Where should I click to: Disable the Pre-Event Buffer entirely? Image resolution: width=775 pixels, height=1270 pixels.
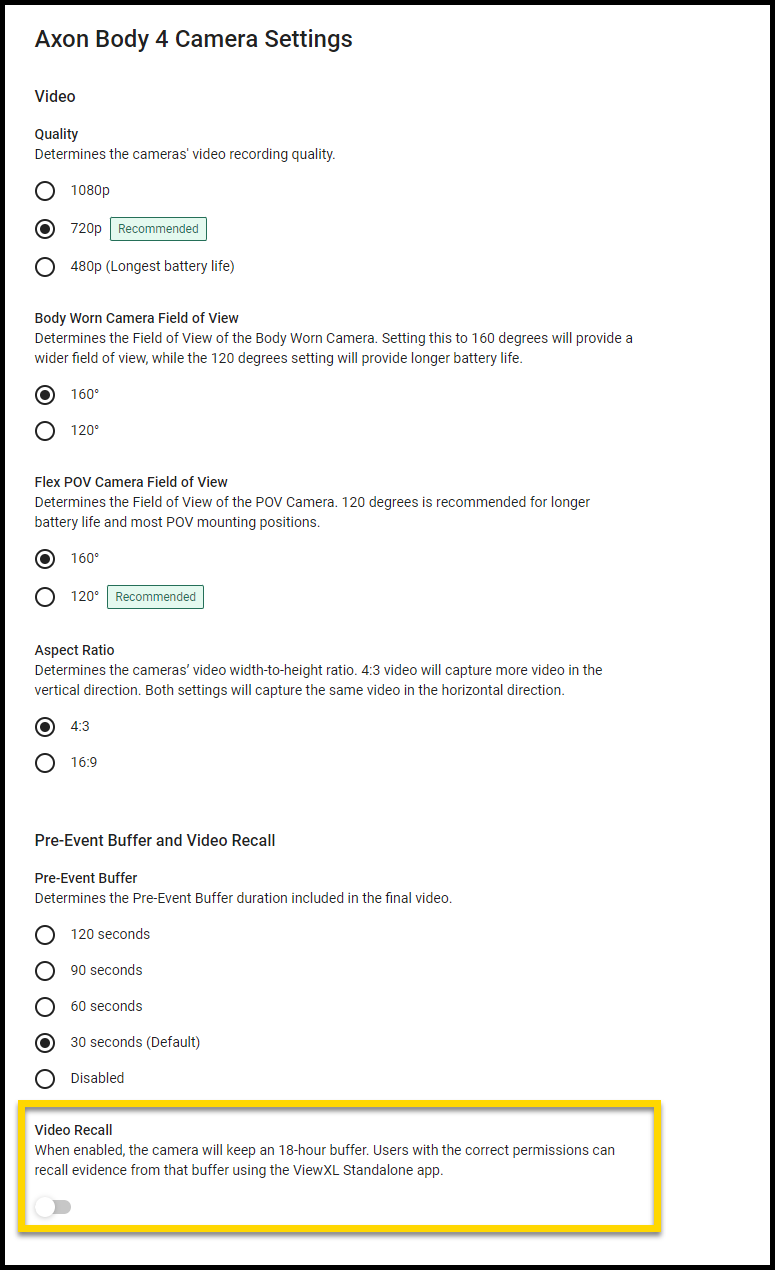44,1078
